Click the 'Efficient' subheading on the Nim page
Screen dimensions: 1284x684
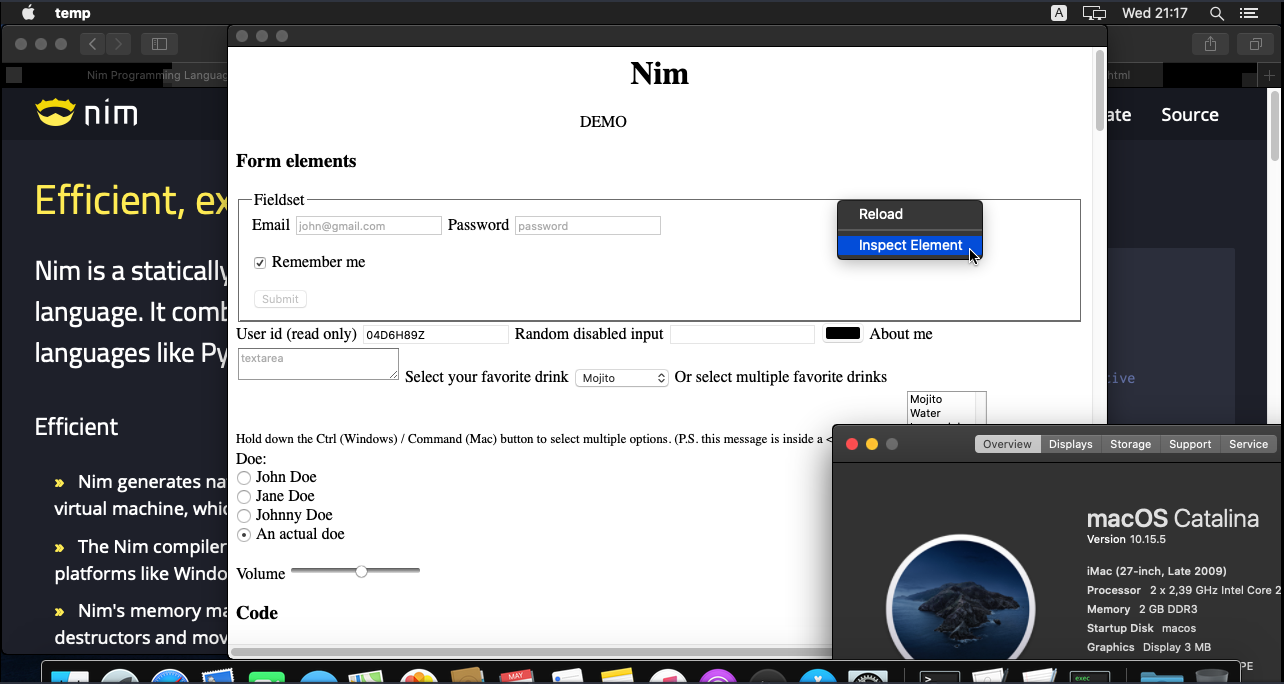[x=76, y=427]
